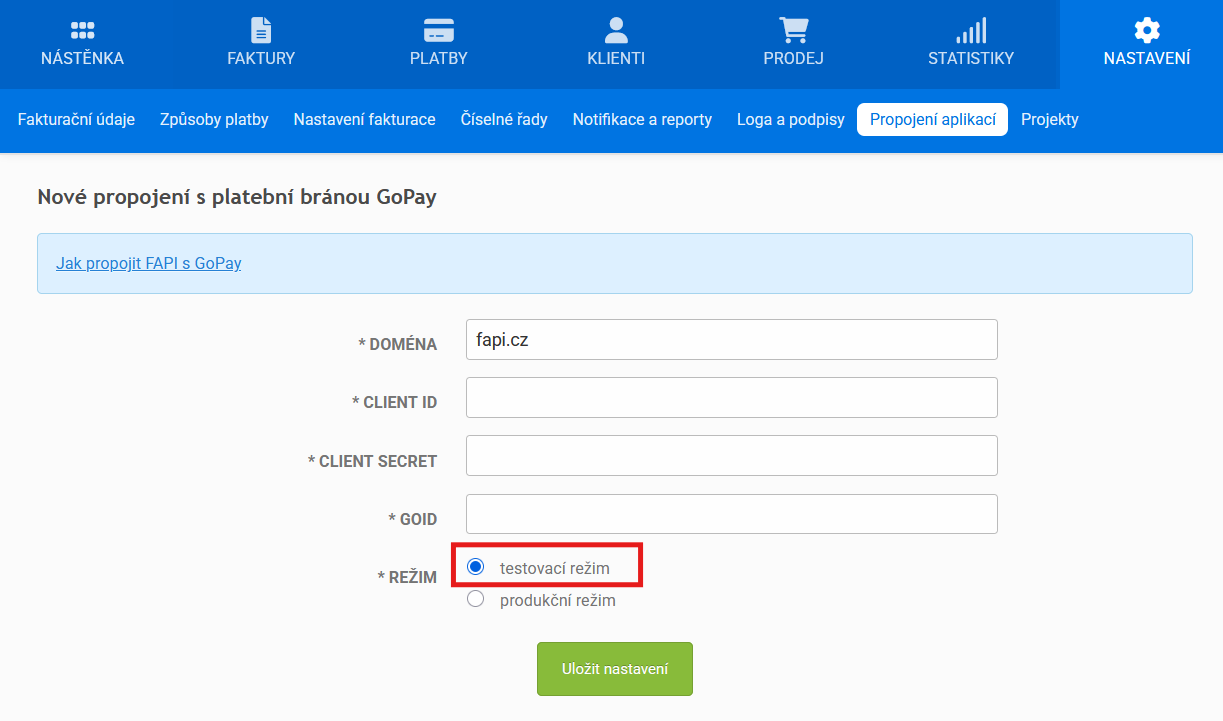Viewport: 1223px width, 721px height.
Task: Go to Fakturační údaje tab
Action: [76, 119]
